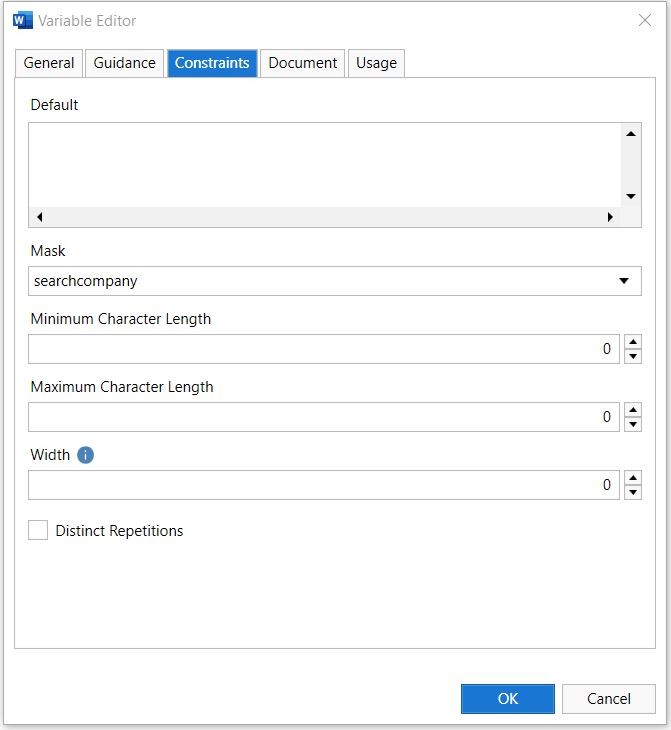This screenshot has width=671, height=730.
Task: Decrease Maximum Character Length with down arrow
Action: click(x=632, y=424)
